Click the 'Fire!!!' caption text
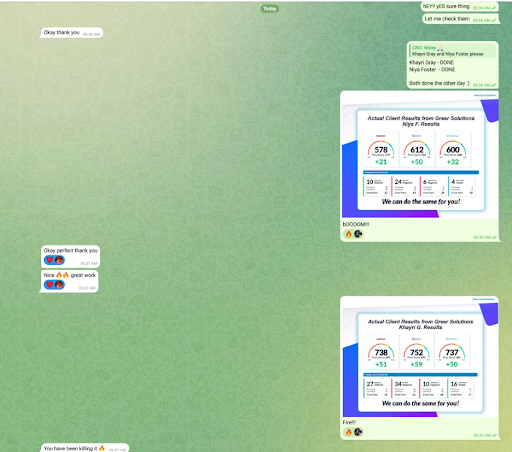 349,422
